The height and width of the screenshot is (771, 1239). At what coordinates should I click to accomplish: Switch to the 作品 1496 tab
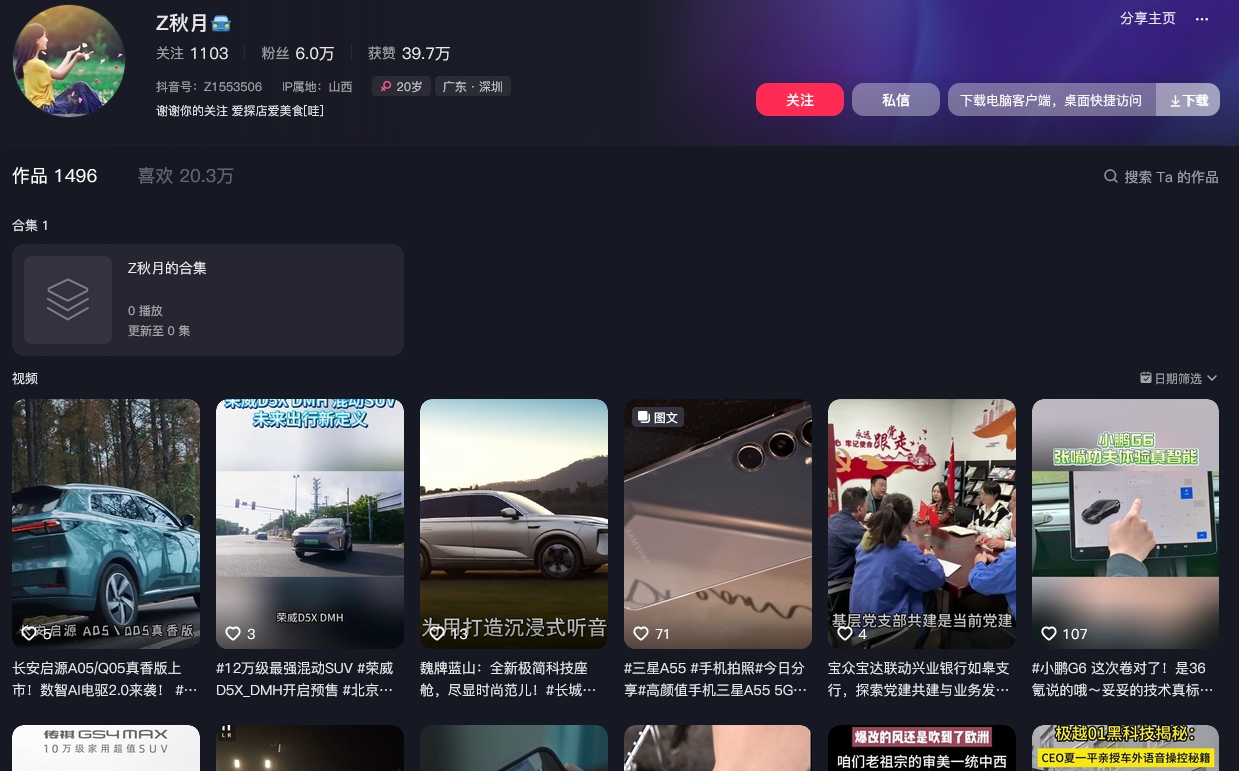[x=55, y=176]
